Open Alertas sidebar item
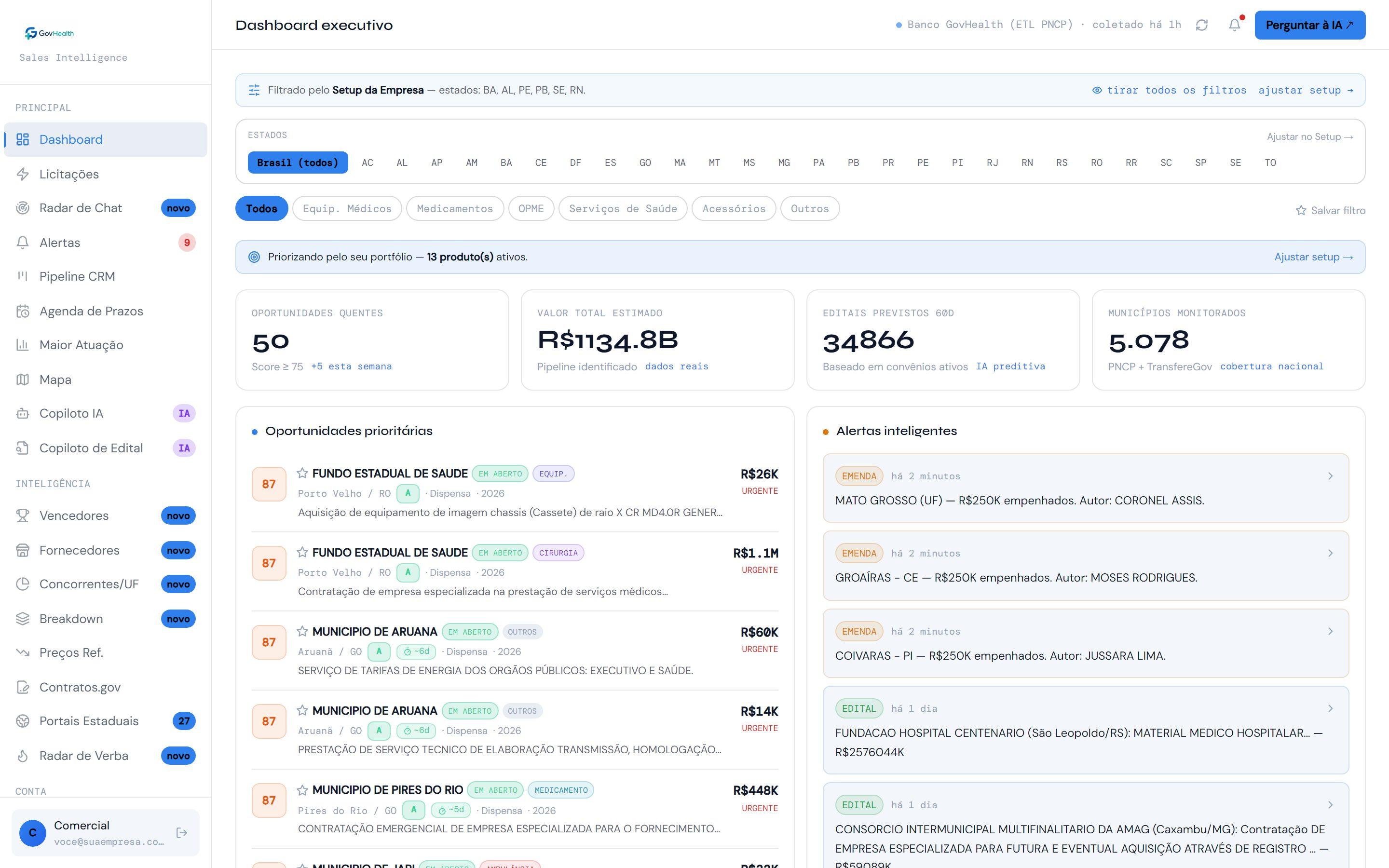This screenshot has width=1389, height=868. (x=106, y=242)
